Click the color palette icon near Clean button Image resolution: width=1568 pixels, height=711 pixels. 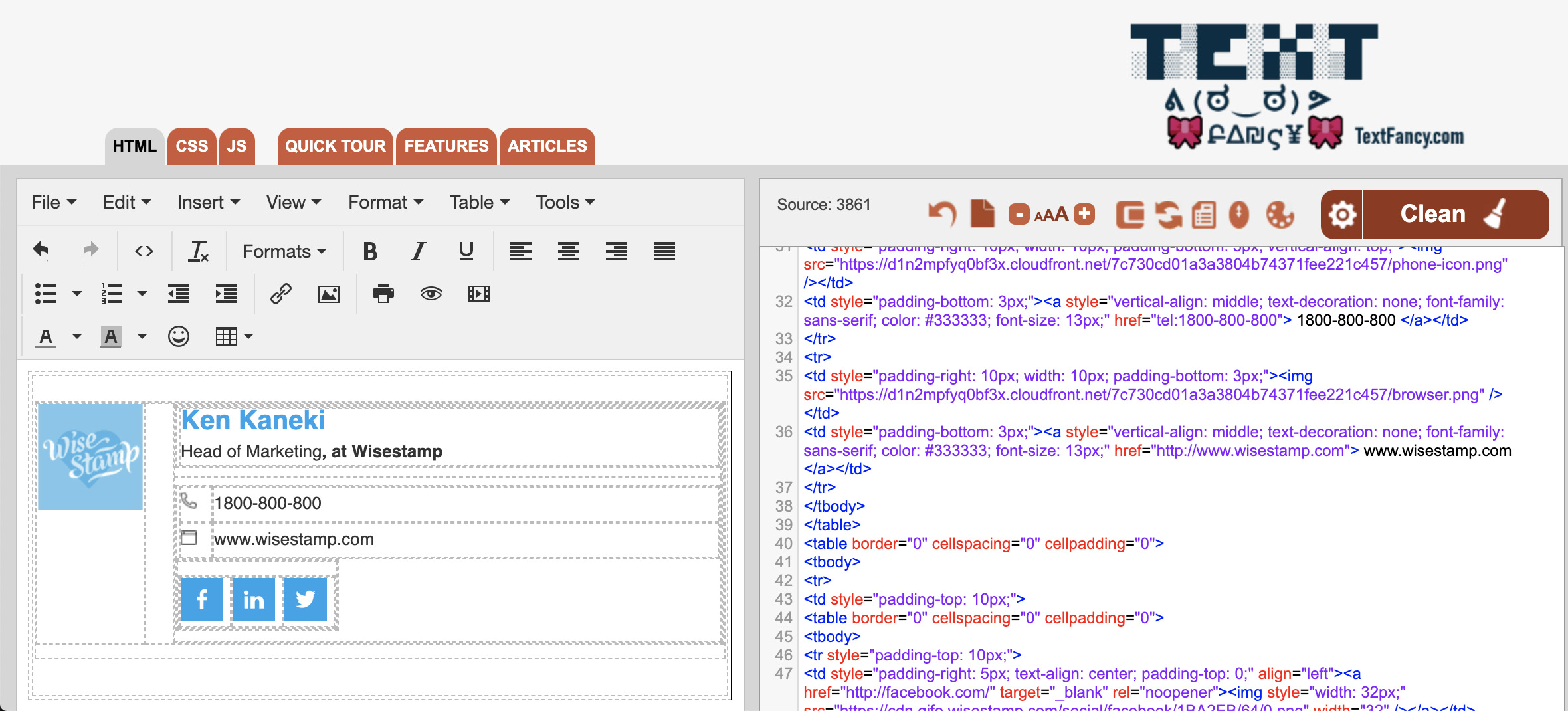click(x=1282, y=214)
